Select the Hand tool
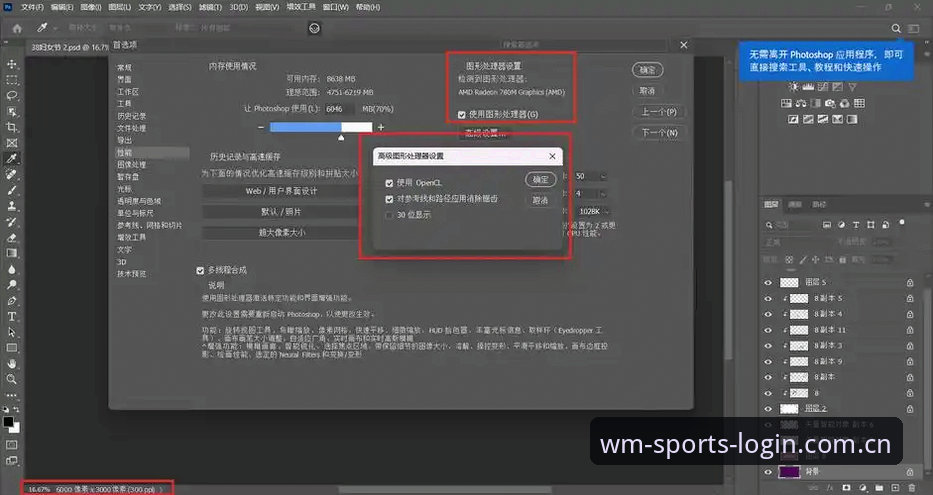This screenshot has width=933, height=495. click(11, 364)
